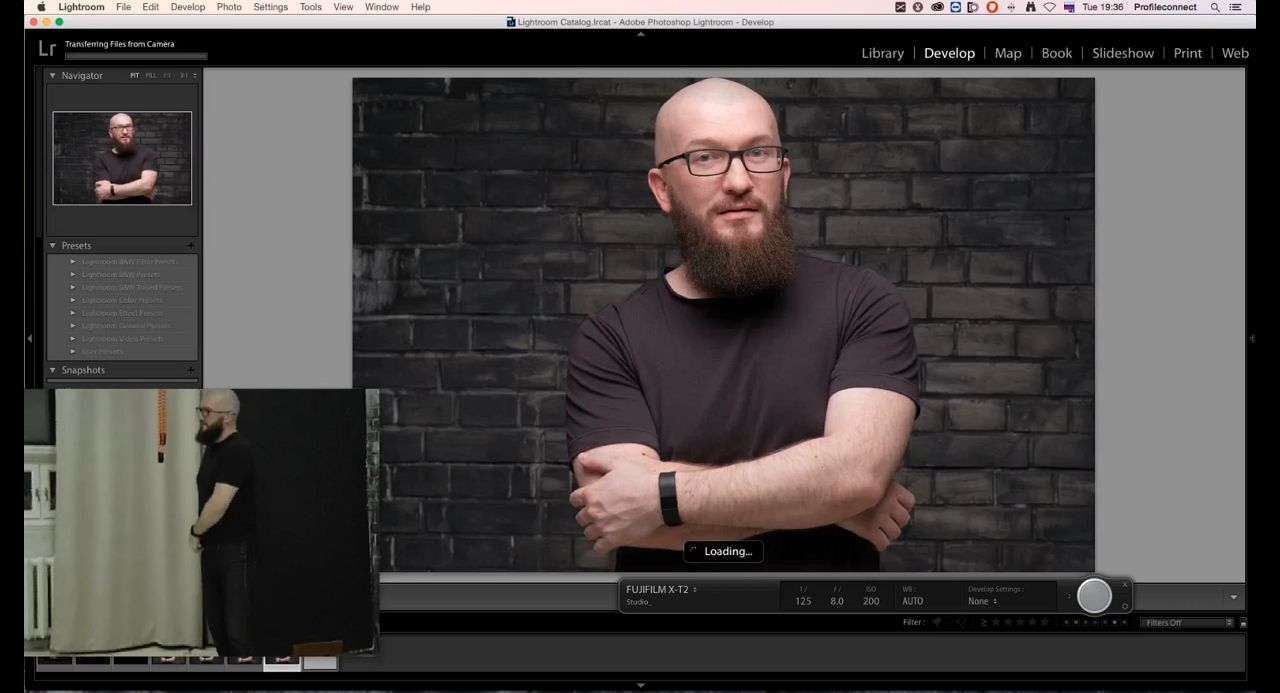Image resolution: width=1280 pixels, height=693 pixels.
Task: Open the Tools menu
Action: (311, 7)
